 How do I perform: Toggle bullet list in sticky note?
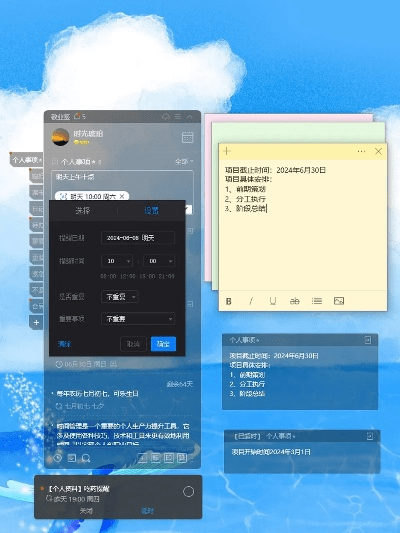tap(317, 301)
